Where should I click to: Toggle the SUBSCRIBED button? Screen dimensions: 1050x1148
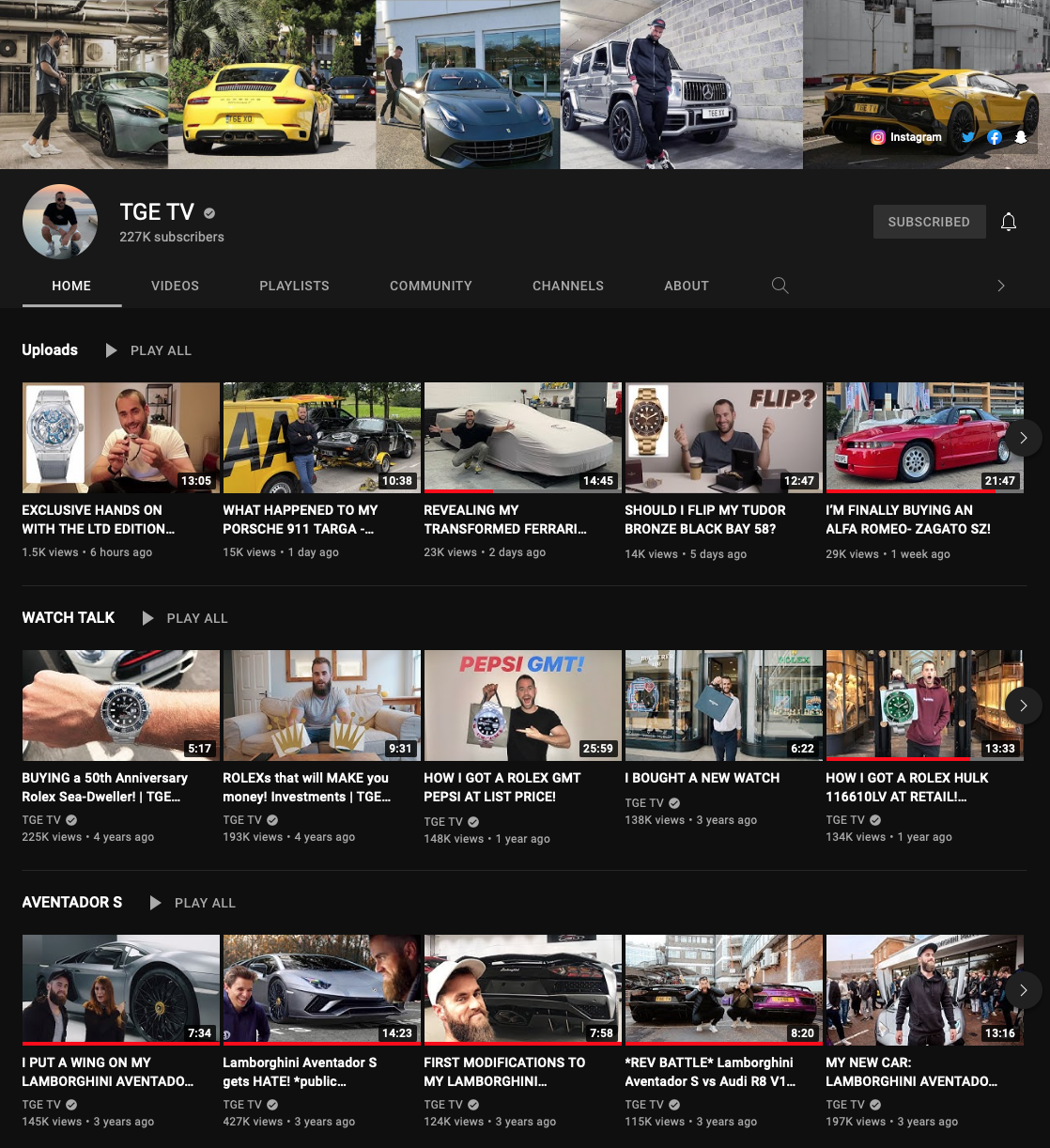pos(929,222)
